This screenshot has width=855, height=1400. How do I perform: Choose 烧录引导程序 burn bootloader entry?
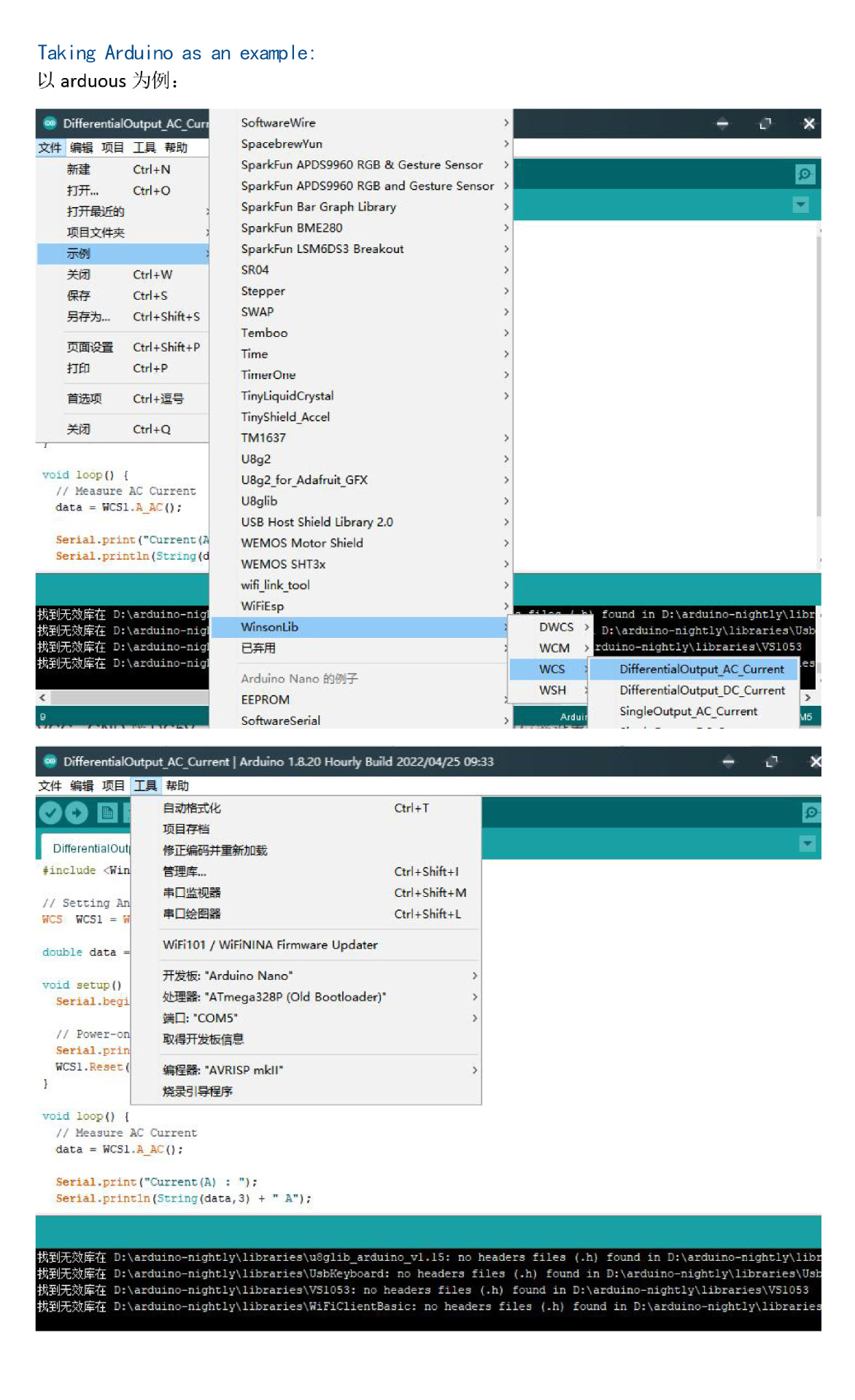306,1092
